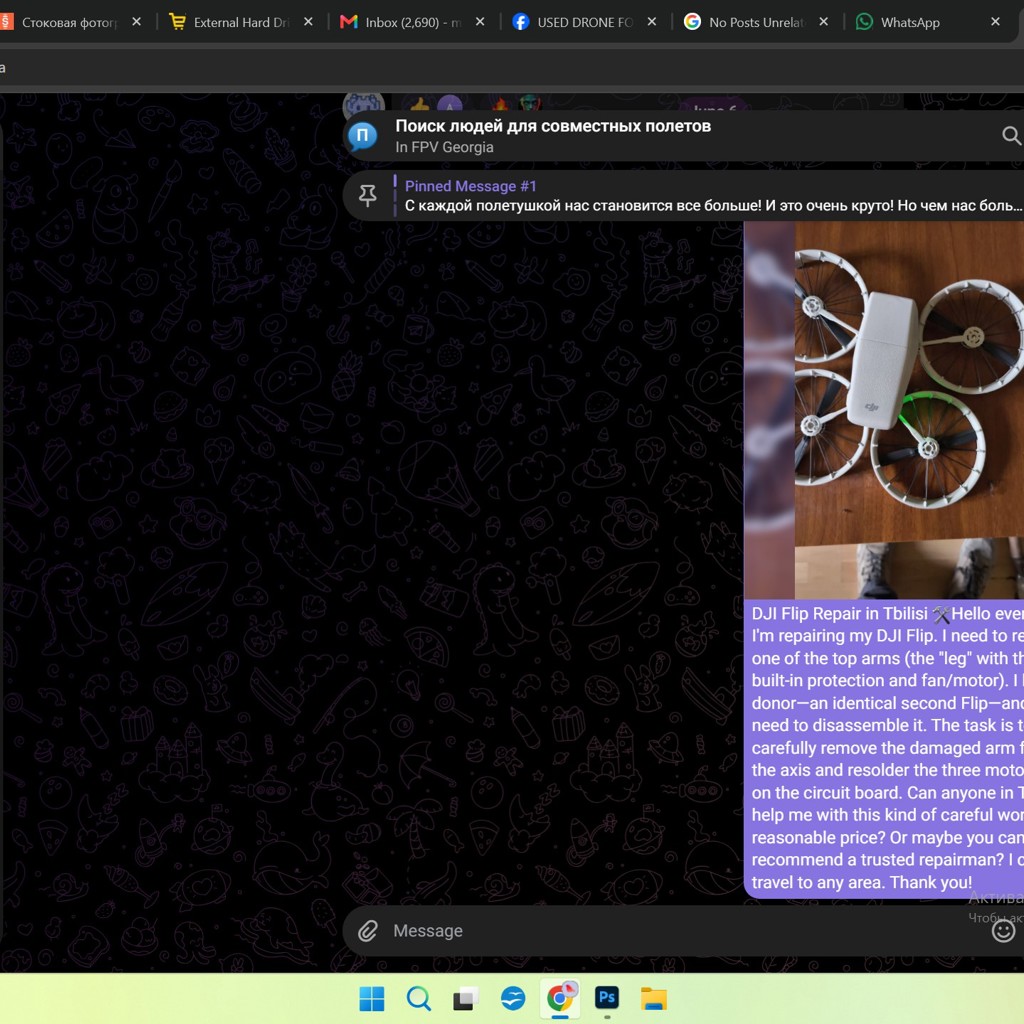The image size is (1024, 1024).
Task: Open the lower photo showing shoes
Action: 909,571
